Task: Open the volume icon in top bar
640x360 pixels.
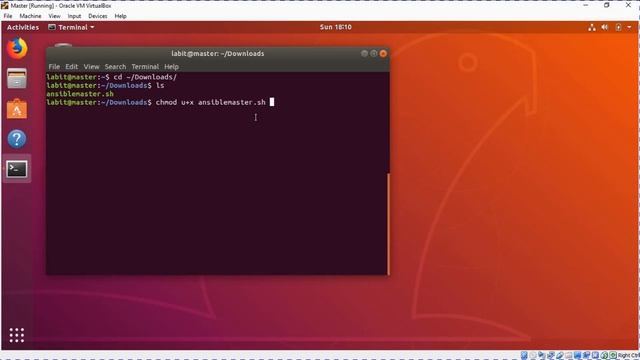Action: coord(604,27)
